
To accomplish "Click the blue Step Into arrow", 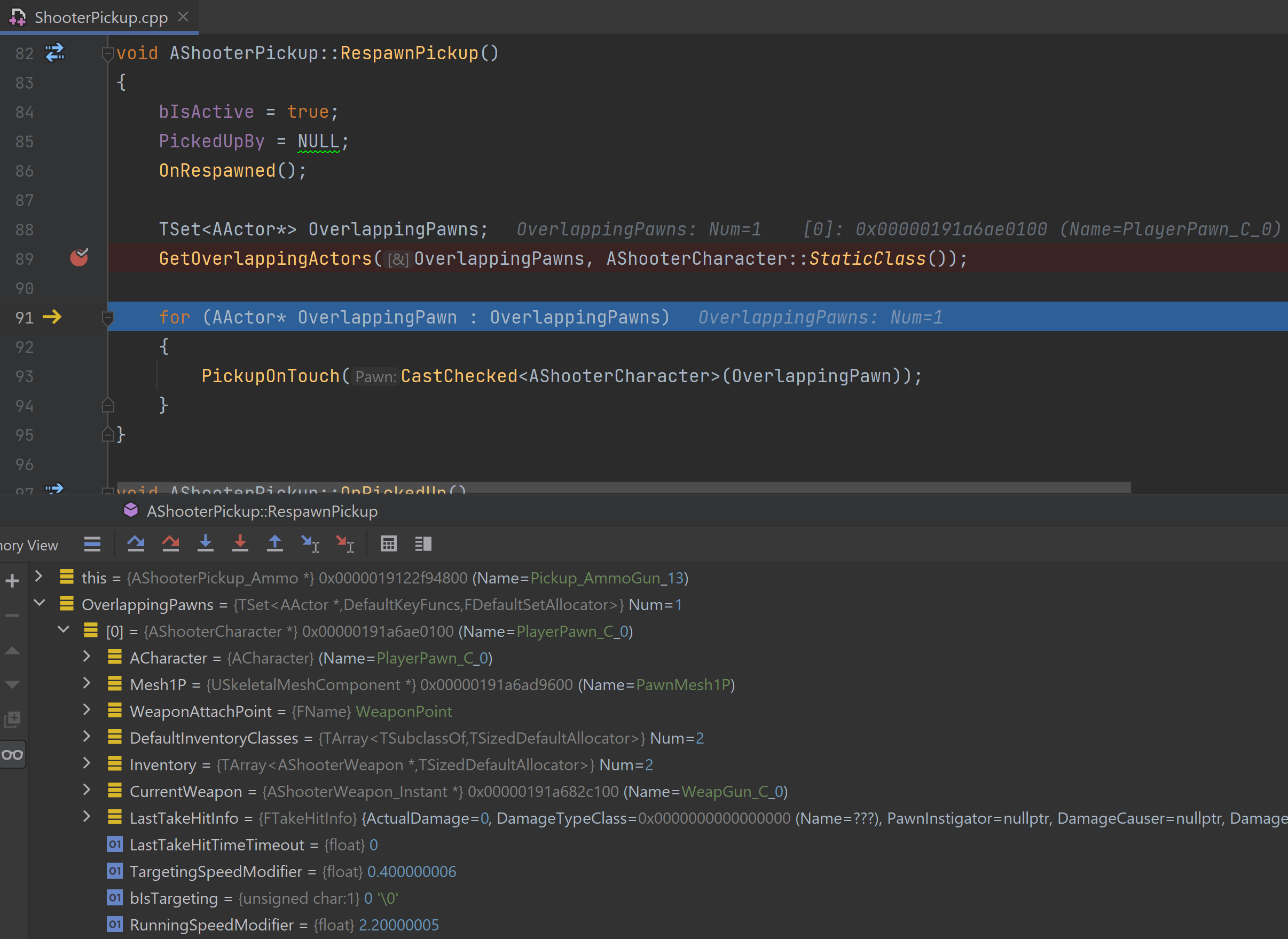I will 205,544.
